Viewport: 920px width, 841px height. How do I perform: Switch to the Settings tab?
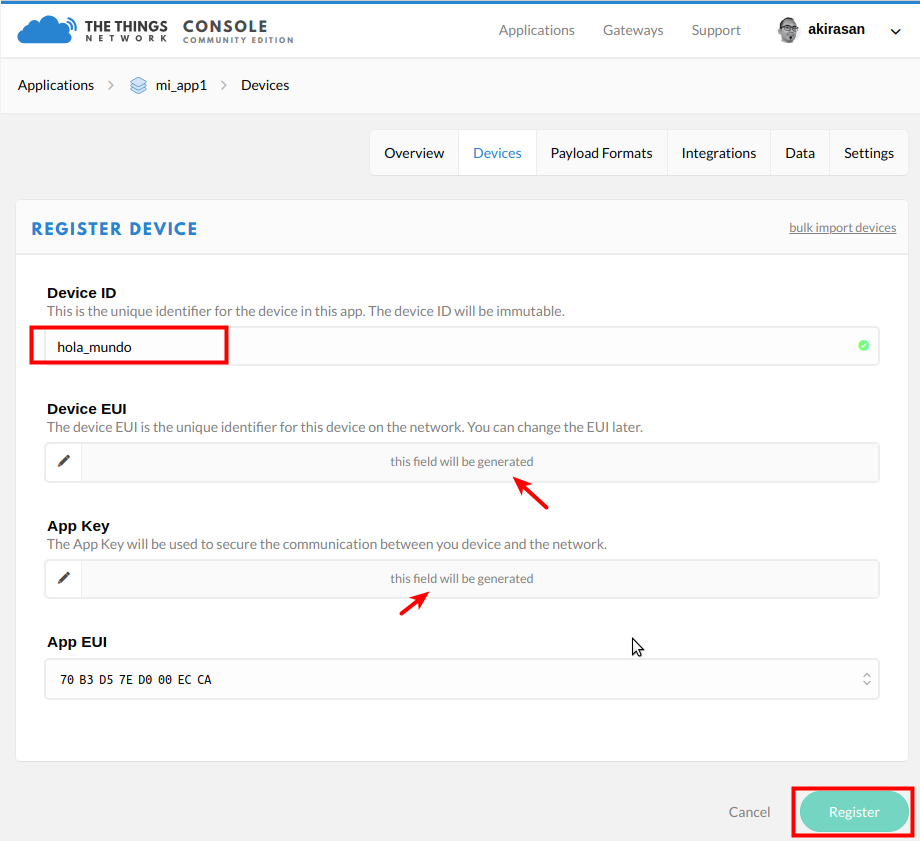point(869,153)
